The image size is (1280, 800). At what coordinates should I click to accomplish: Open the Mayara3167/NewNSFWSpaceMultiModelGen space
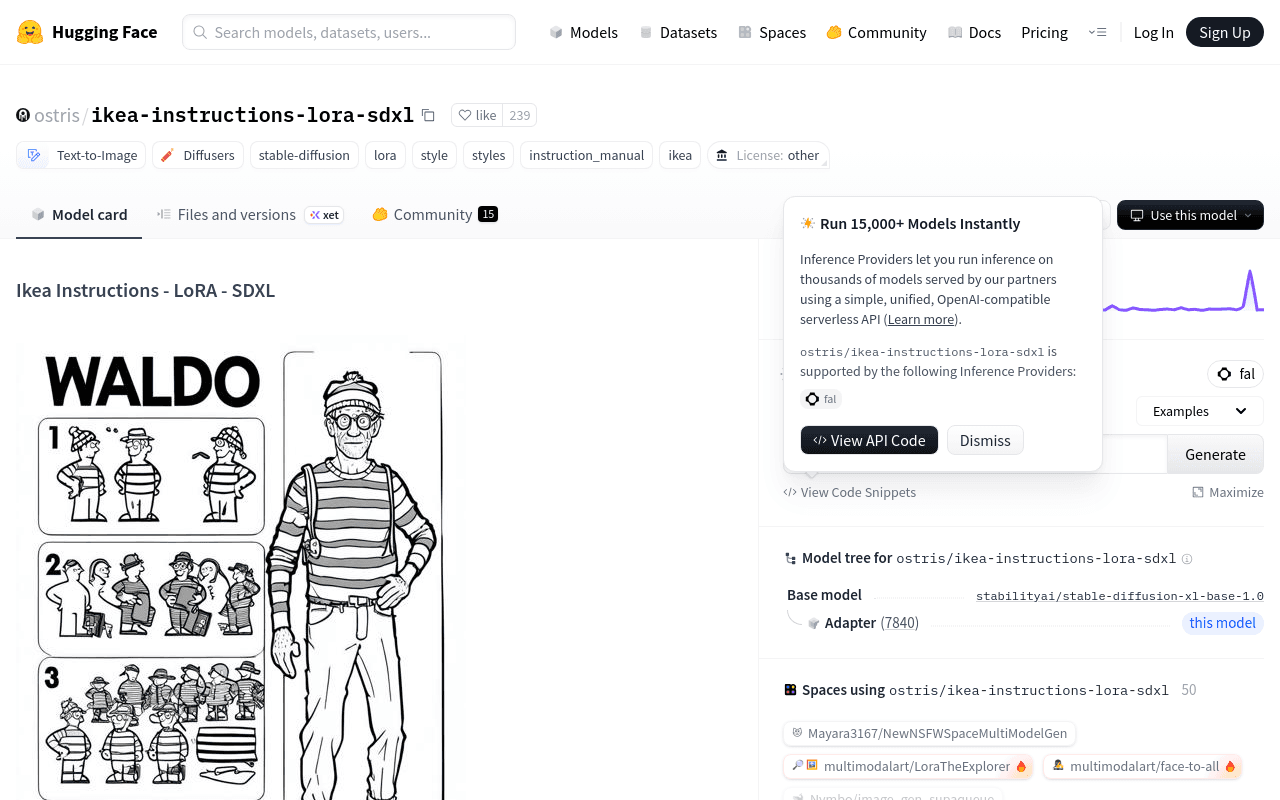click(x=929, y=733)
